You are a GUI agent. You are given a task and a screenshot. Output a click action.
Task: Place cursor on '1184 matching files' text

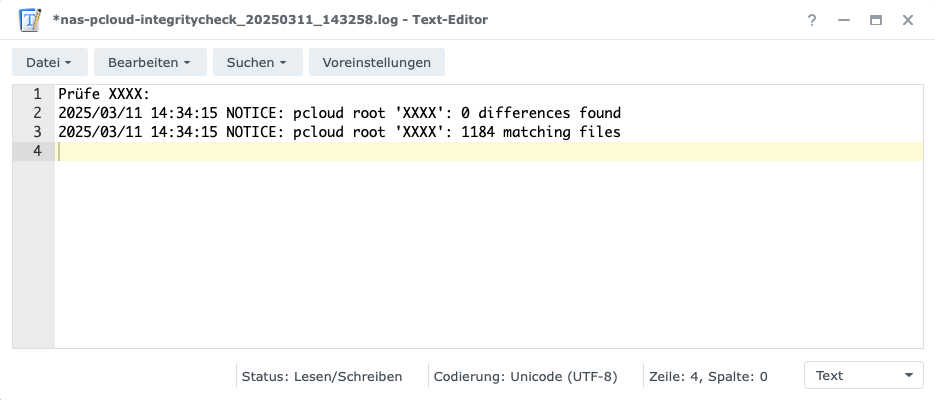[541, 132]
